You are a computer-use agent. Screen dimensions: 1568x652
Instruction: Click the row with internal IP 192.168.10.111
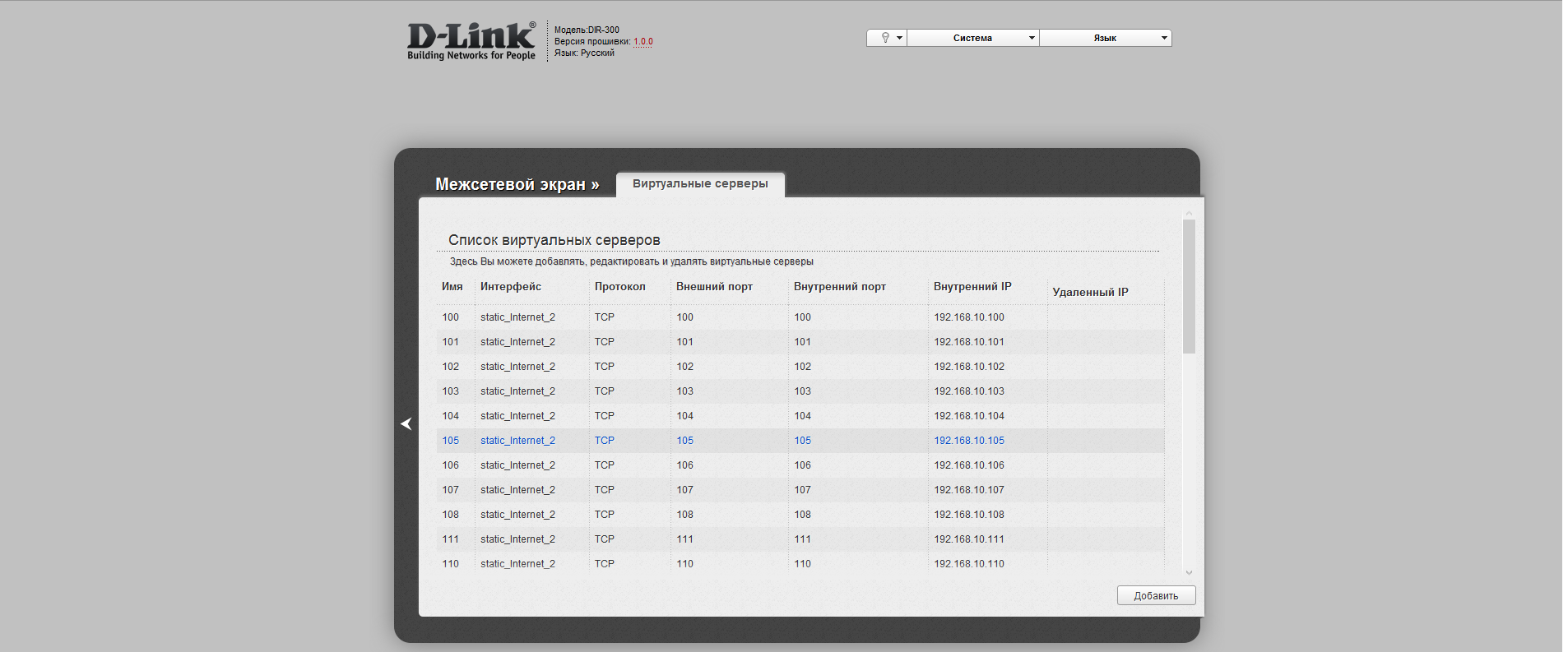click(968, 539)
